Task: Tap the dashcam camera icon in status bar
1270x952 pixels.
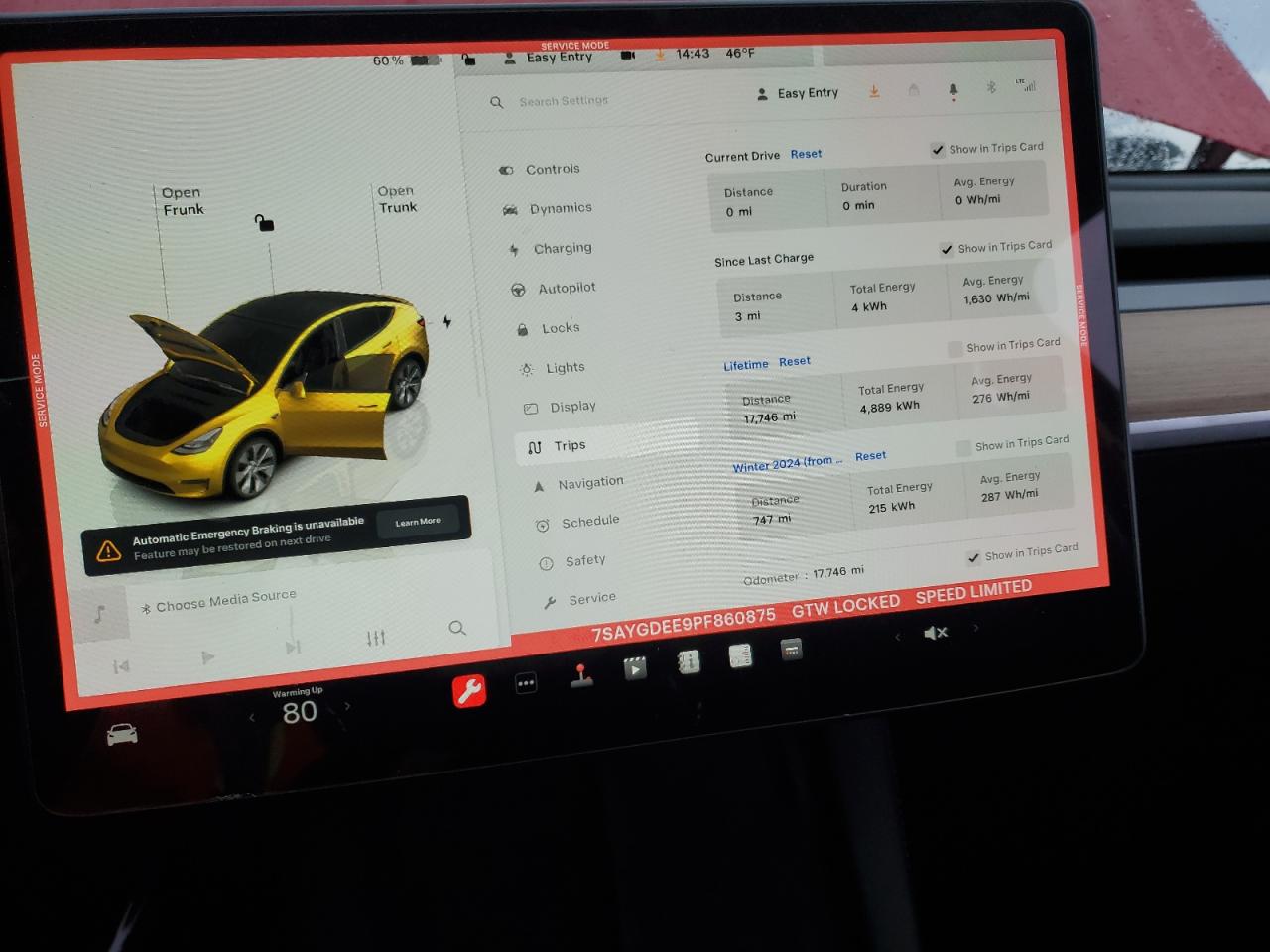Action: (x=628, y=56)
